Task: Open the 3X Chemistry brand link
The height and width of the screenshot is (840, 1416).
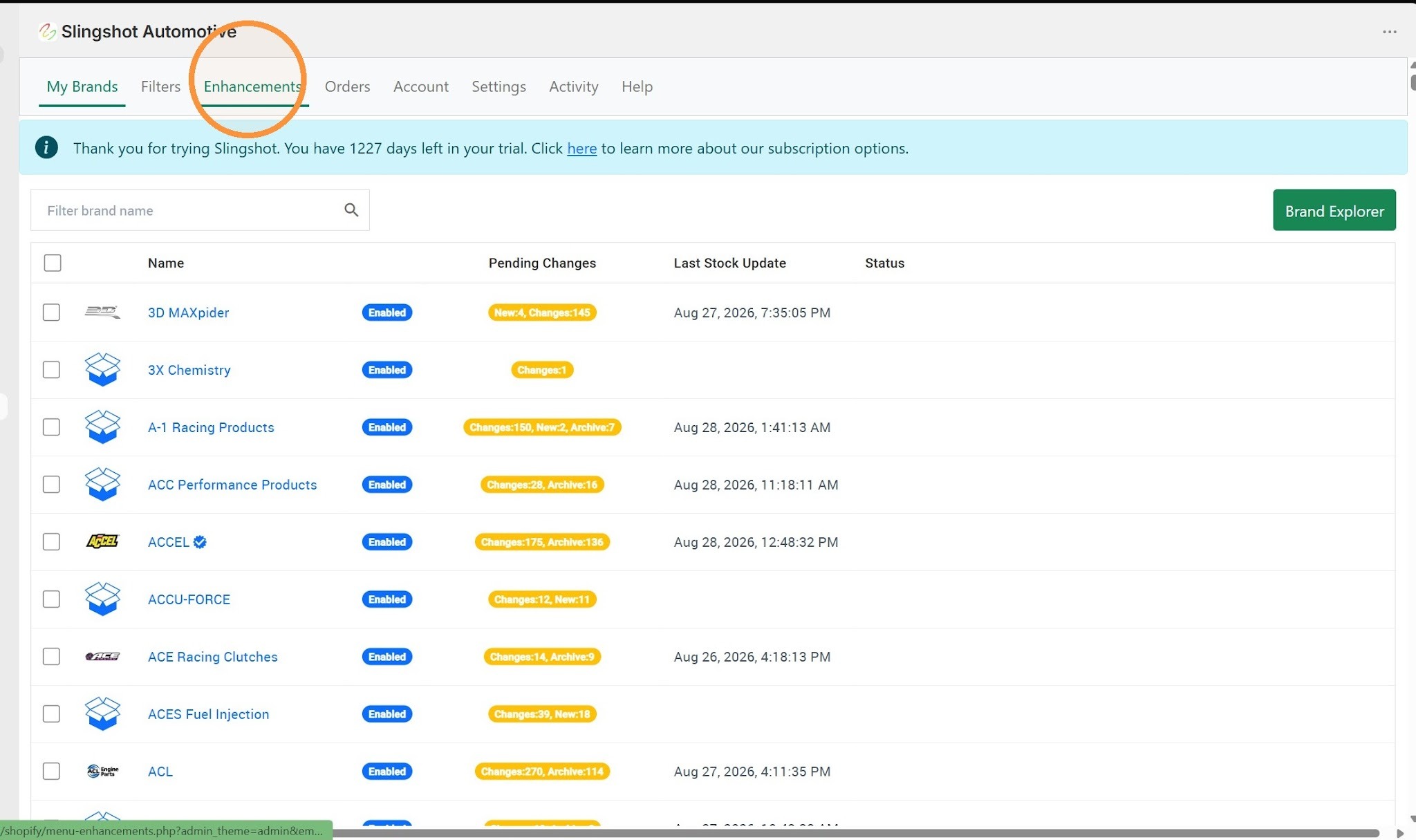Action: pos(189,370)
